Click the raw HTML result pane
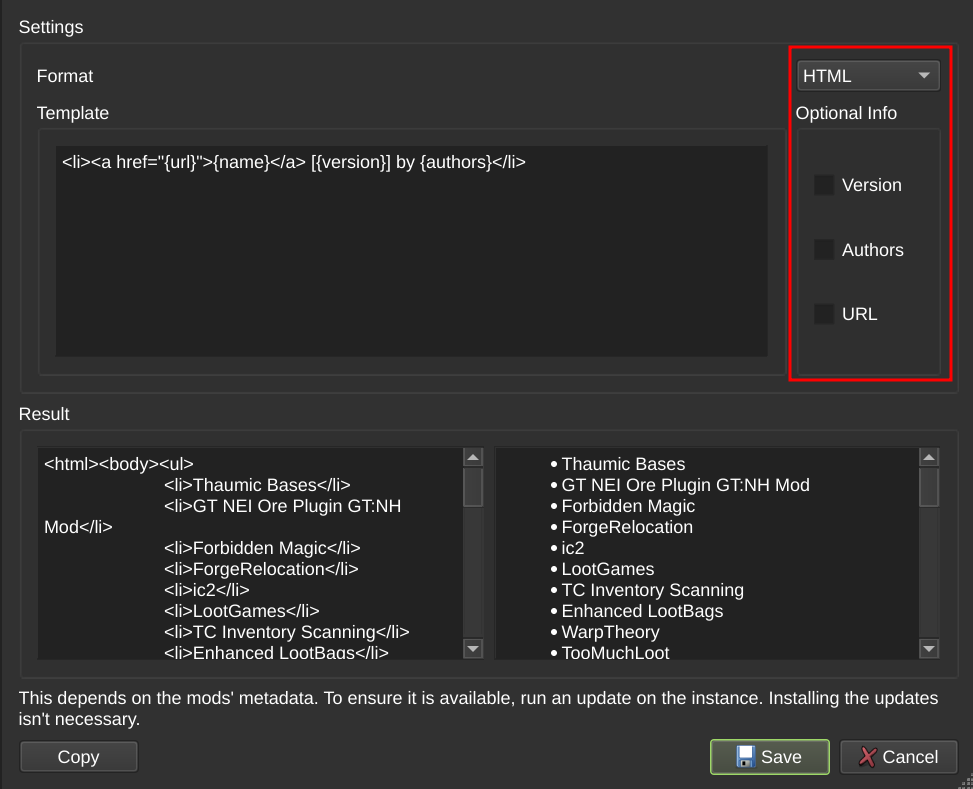Image resolution: width=973 pixels, height=789 pixels. [250, 550]
